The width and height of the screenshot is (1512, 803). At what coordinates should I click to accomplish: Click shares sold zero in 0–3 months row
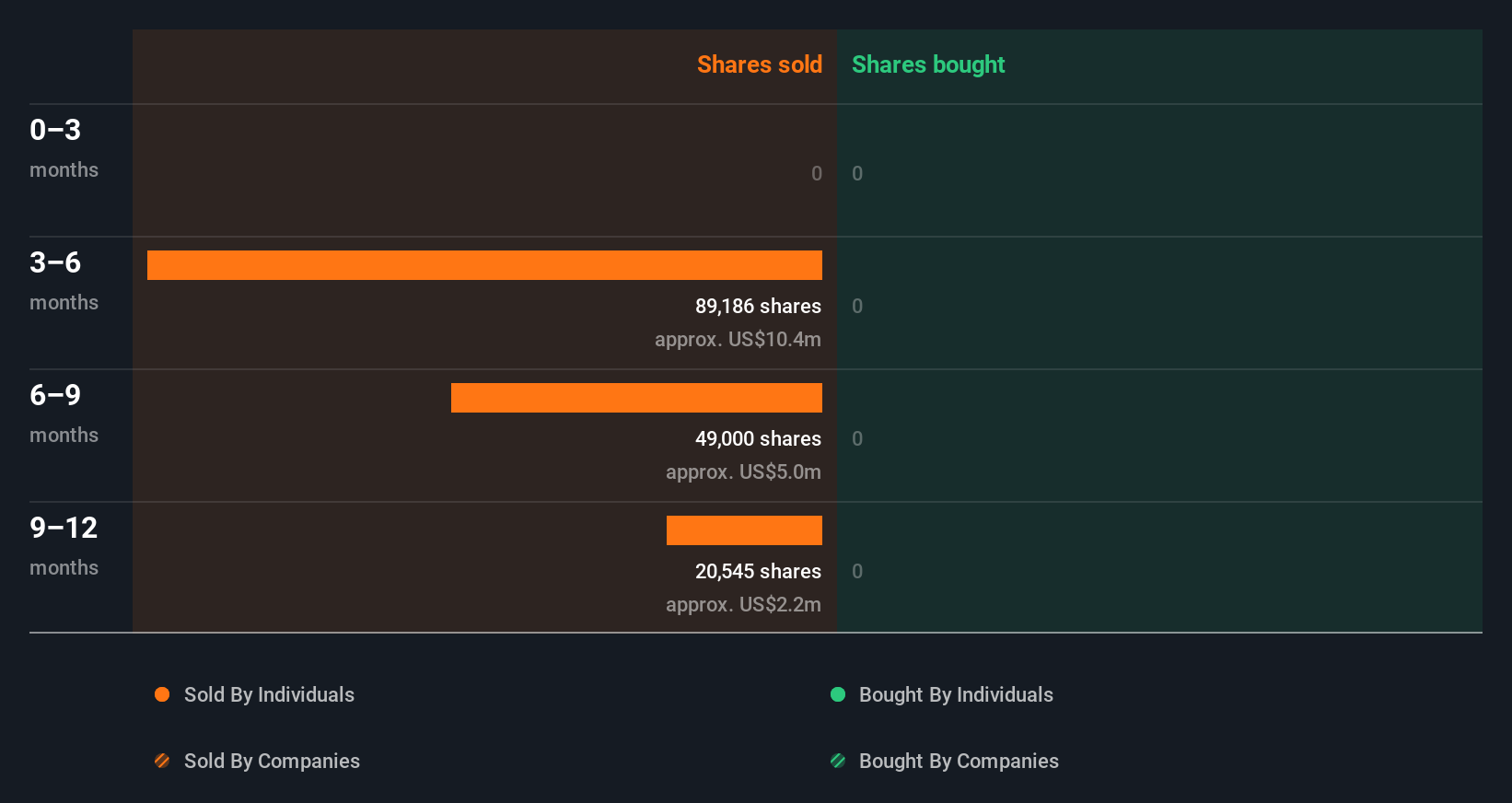pos(817,173)
